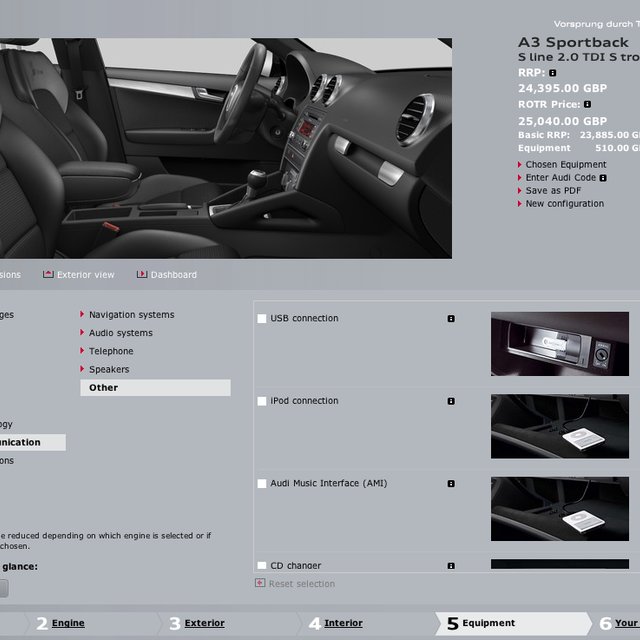Click the Dashboard view icon
Screen dimensions: 640x640
[x=142, y=274]
